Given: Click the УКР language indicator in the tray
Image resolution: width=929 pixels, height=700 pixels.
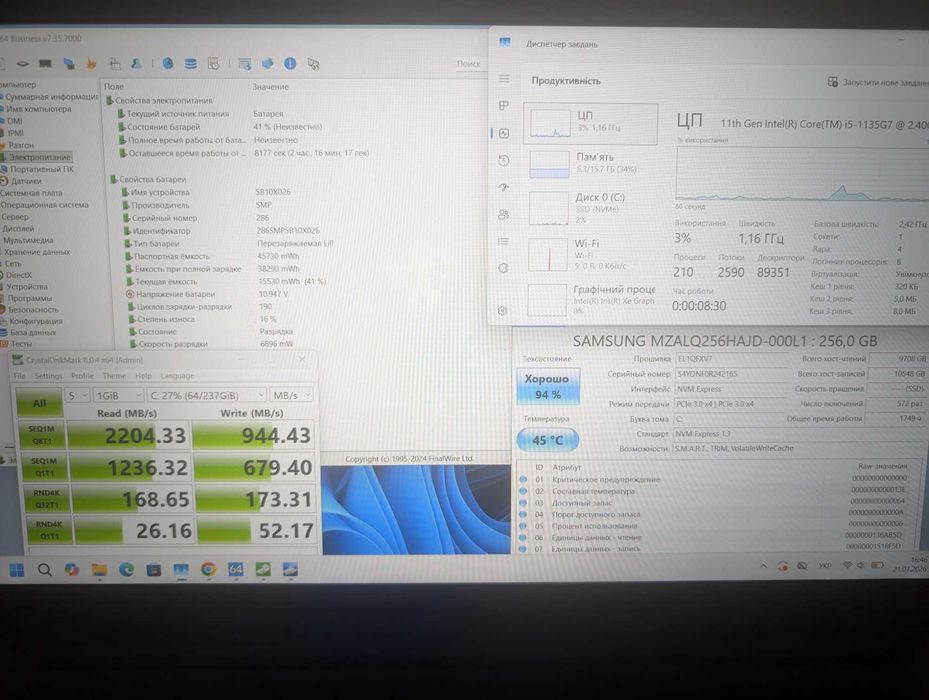Looking at the screenshot, I should 824,566.
